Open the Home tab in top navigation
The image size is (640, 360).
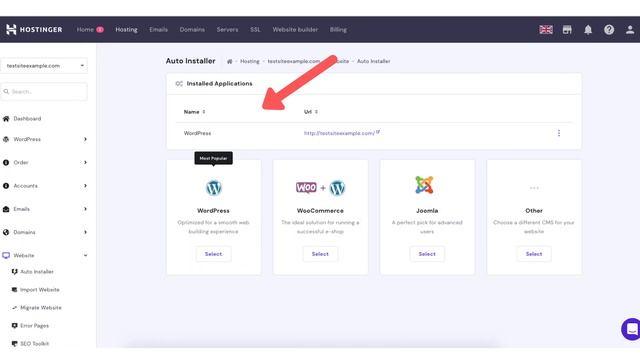85,29
